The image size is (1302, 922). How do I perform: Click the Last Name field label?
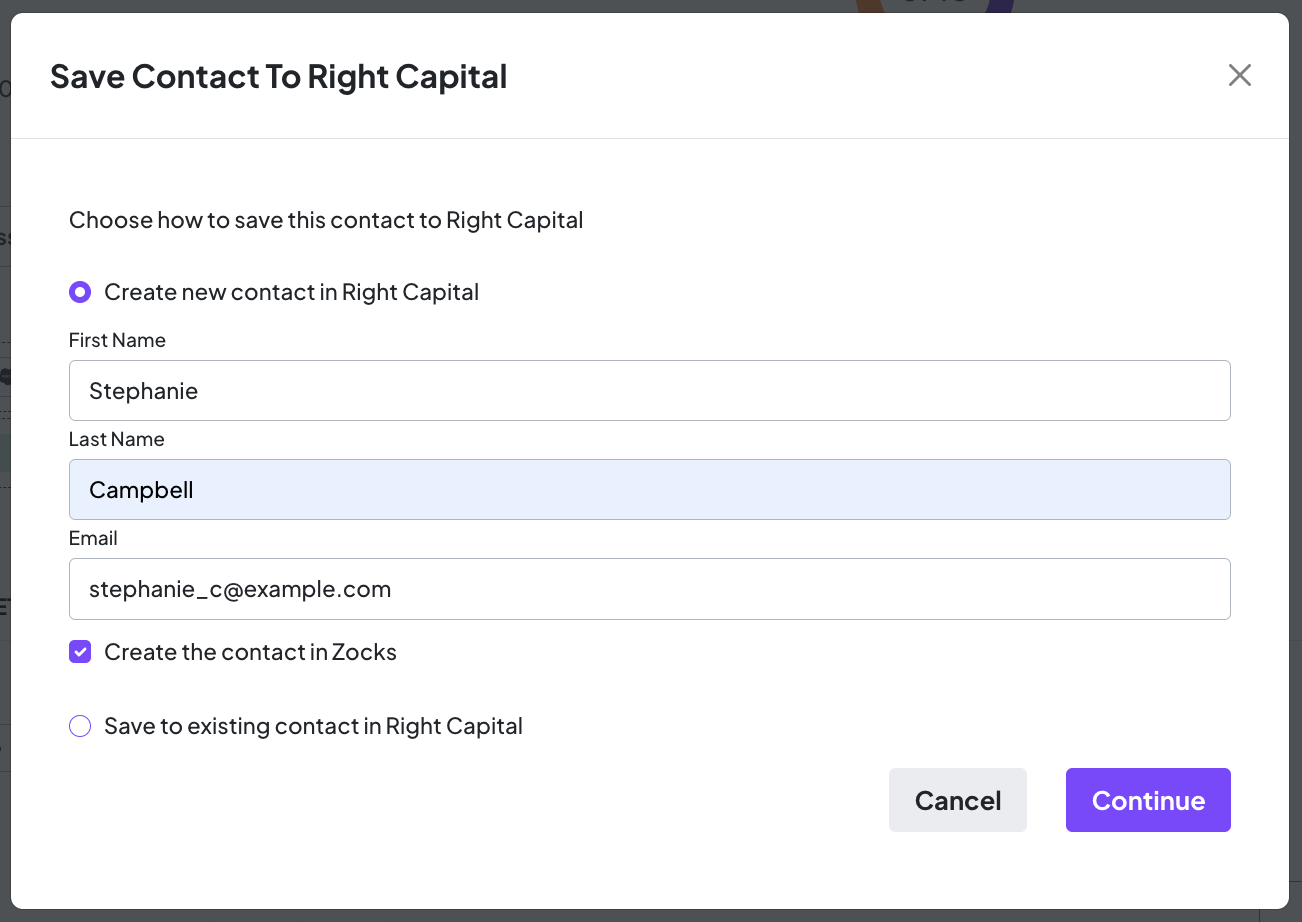116,439
